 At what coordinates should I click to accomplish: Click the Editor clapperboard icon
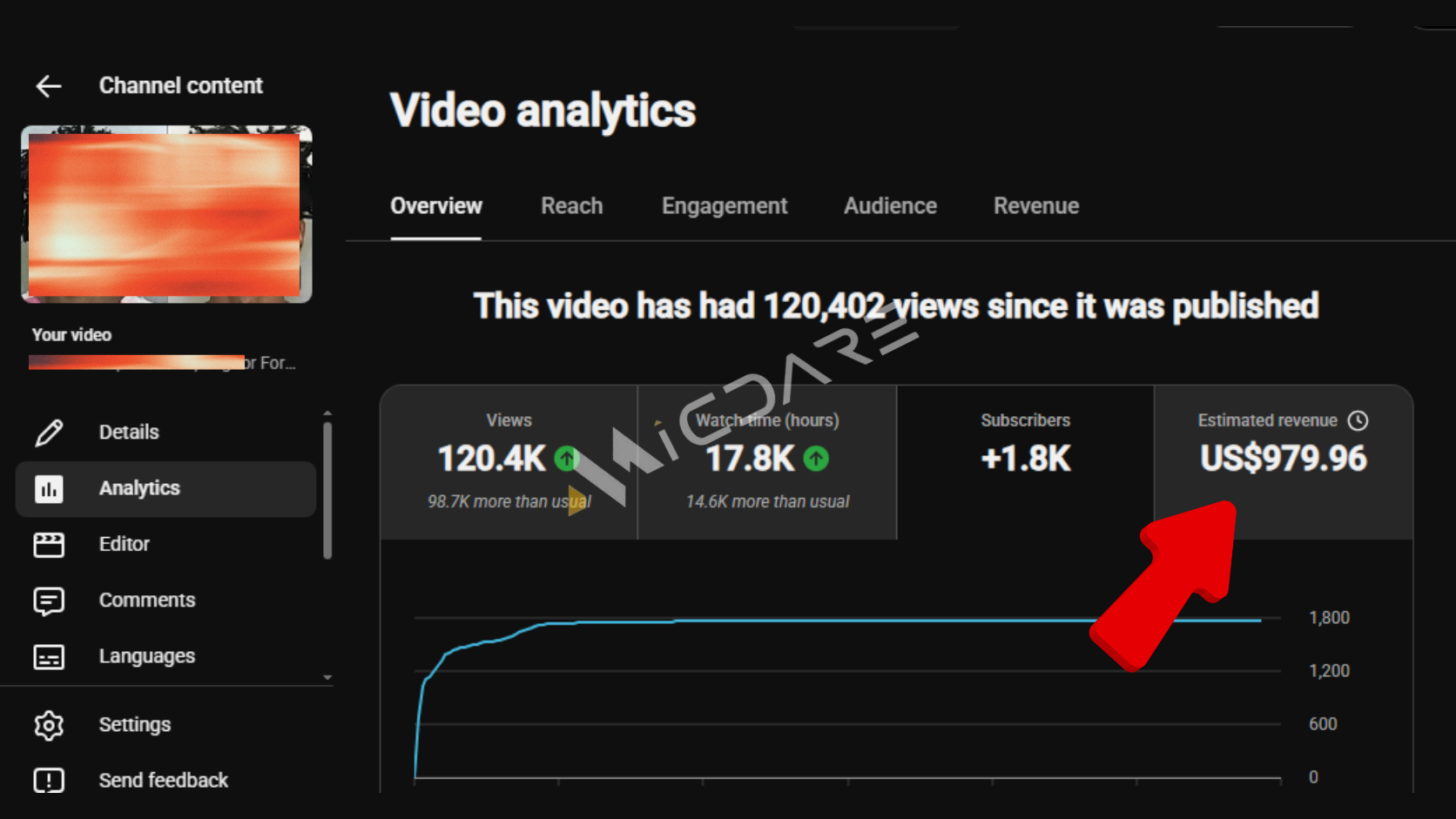tap(49, 545)
